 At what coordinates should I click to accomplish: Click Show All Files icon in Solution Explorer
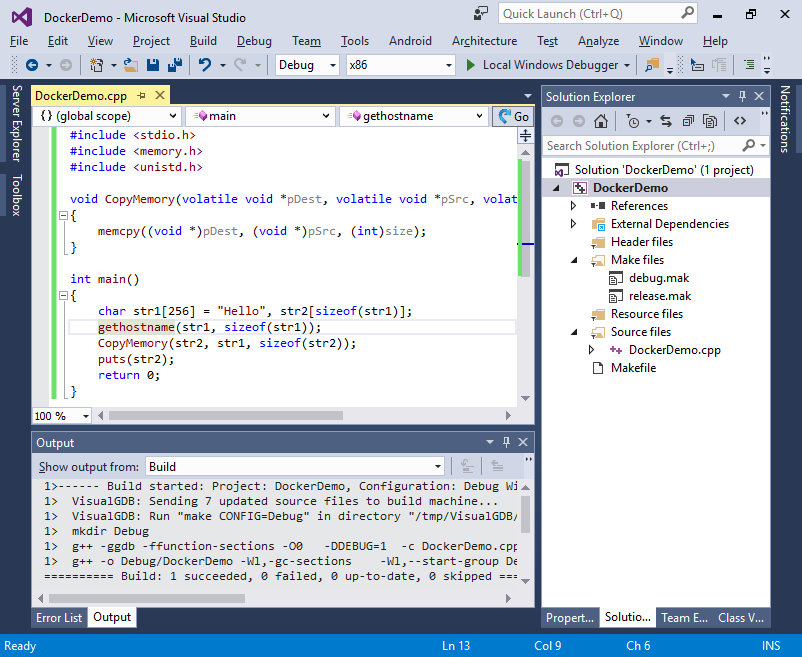[710, 121]
